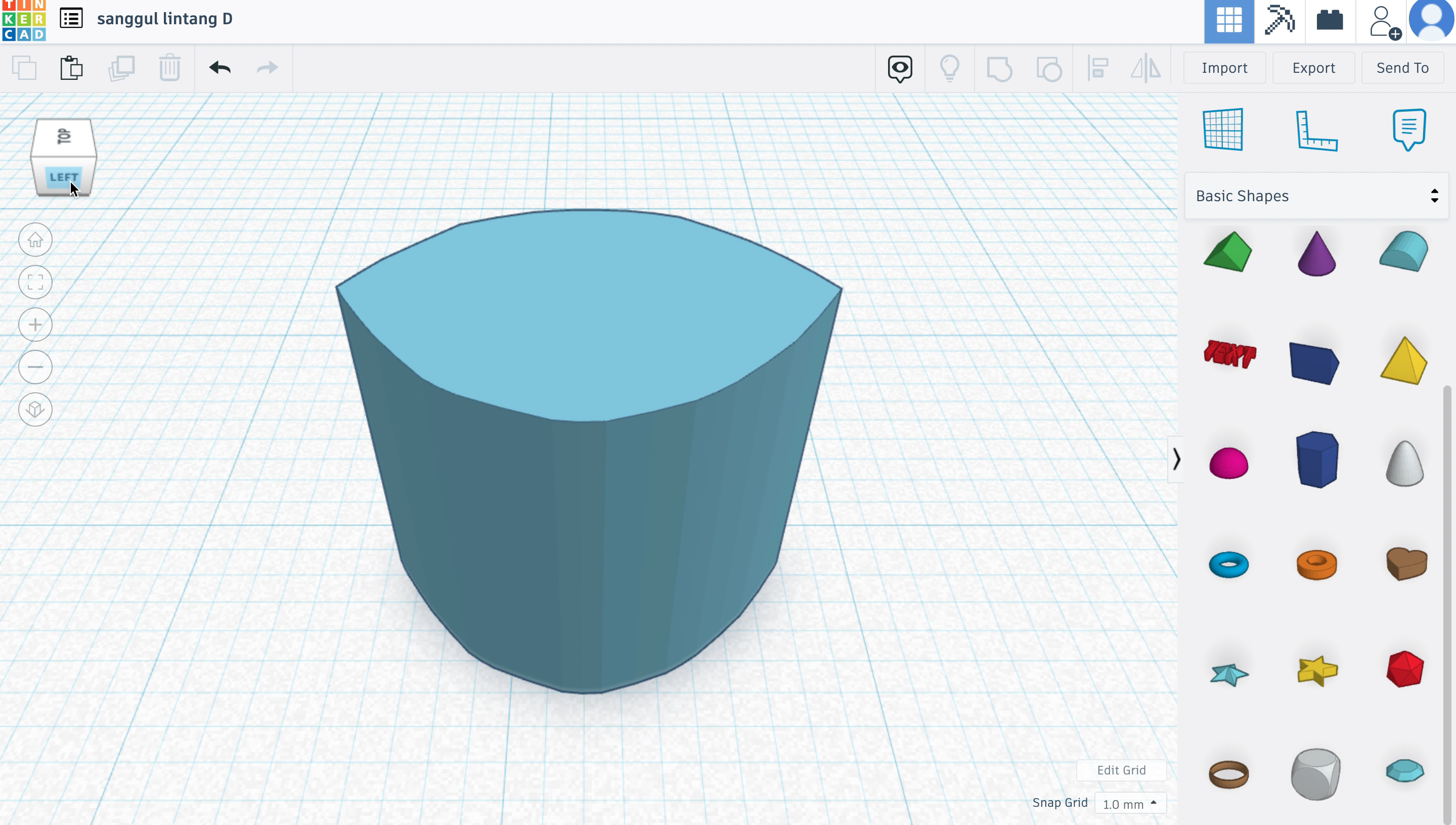Switch to the 3D design grid view
Screen dimensions: 1456x825
pyautogui.click(x=1229, y=21)
